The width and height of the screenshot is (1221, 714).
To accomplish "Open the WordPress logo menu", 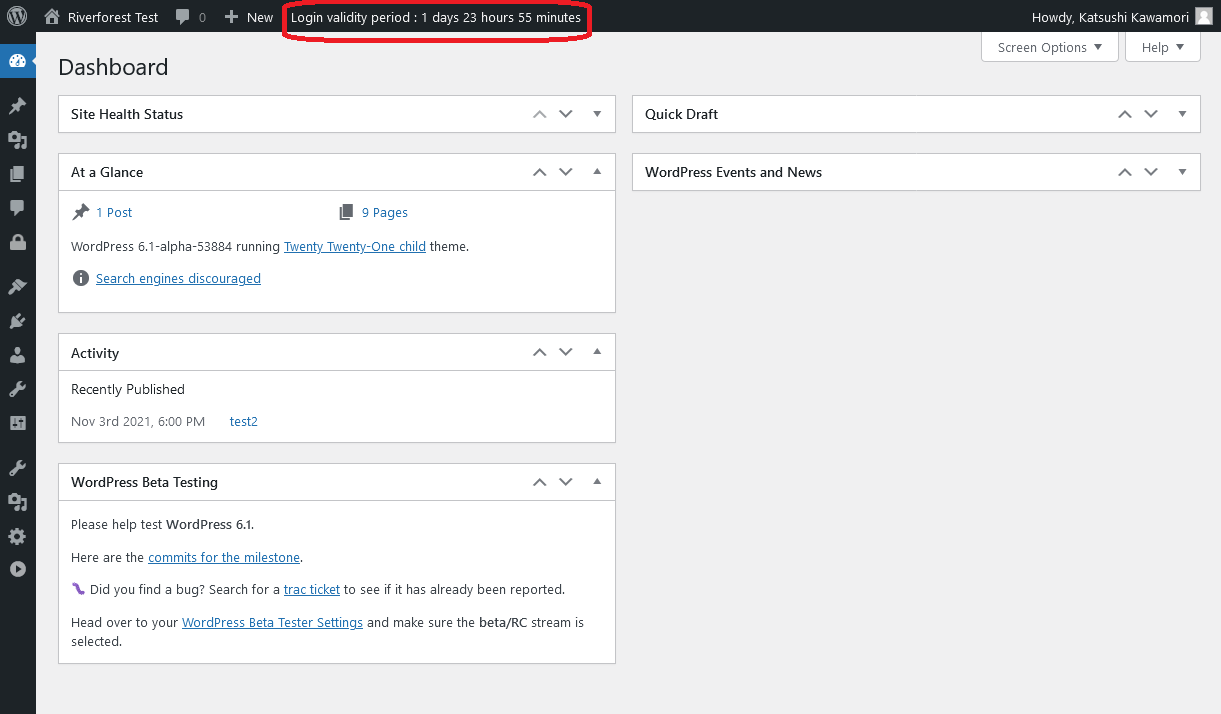I will pos(17,17).
